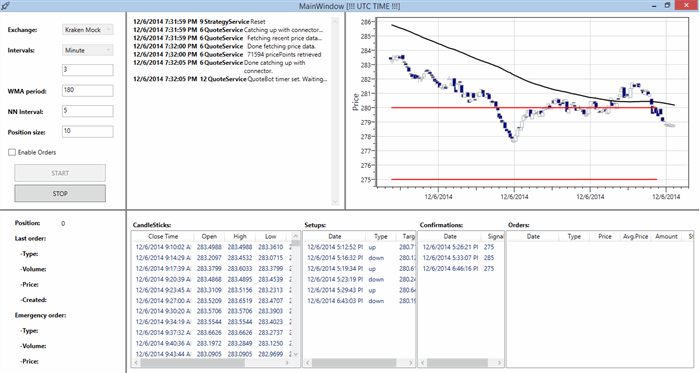Click the rocket app icon in title bar
Viewport: 700px width, 373px height.
click(6, 6)
